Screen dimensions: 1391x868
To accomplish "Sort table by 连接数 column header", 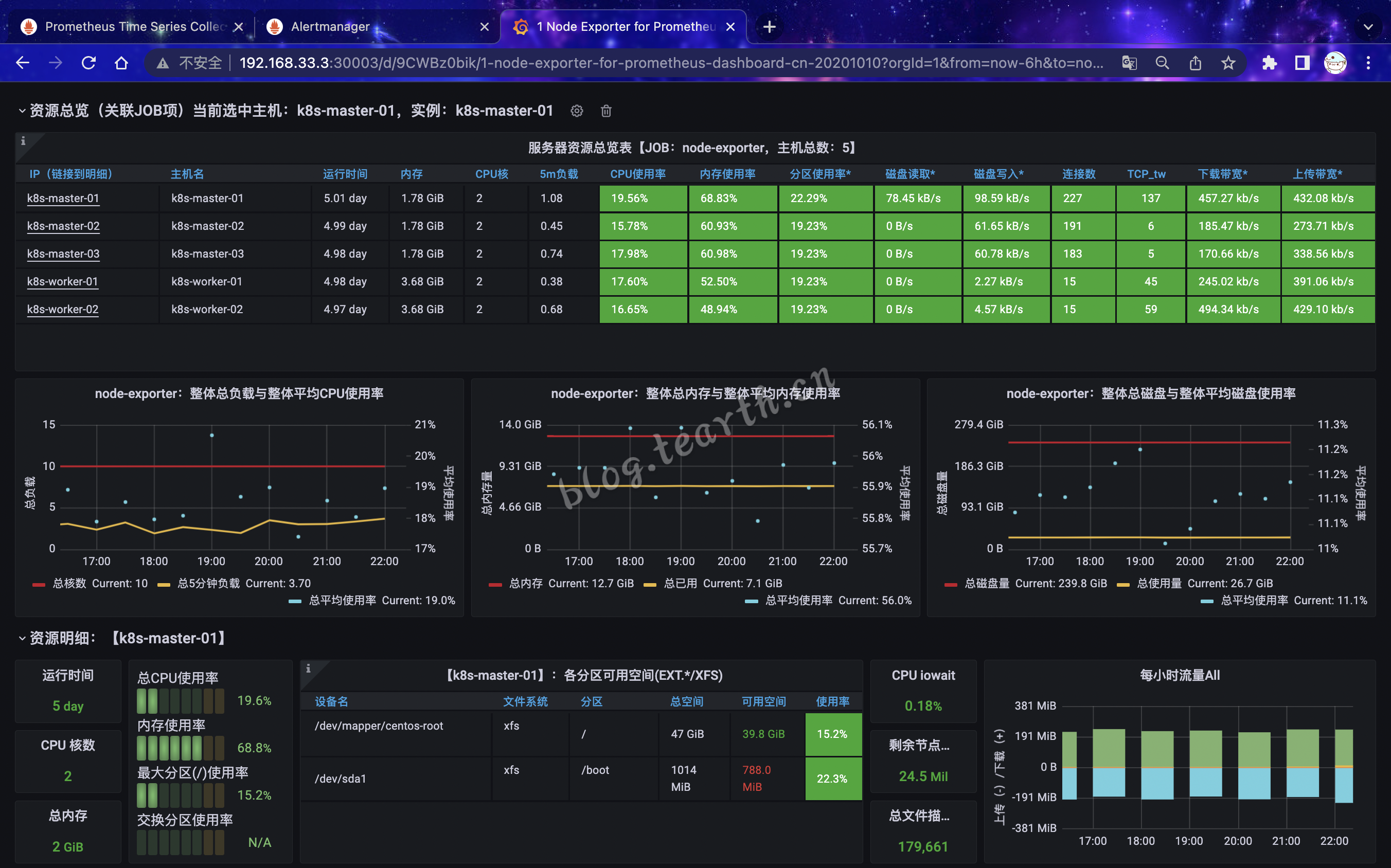I will click(1079, 174).
